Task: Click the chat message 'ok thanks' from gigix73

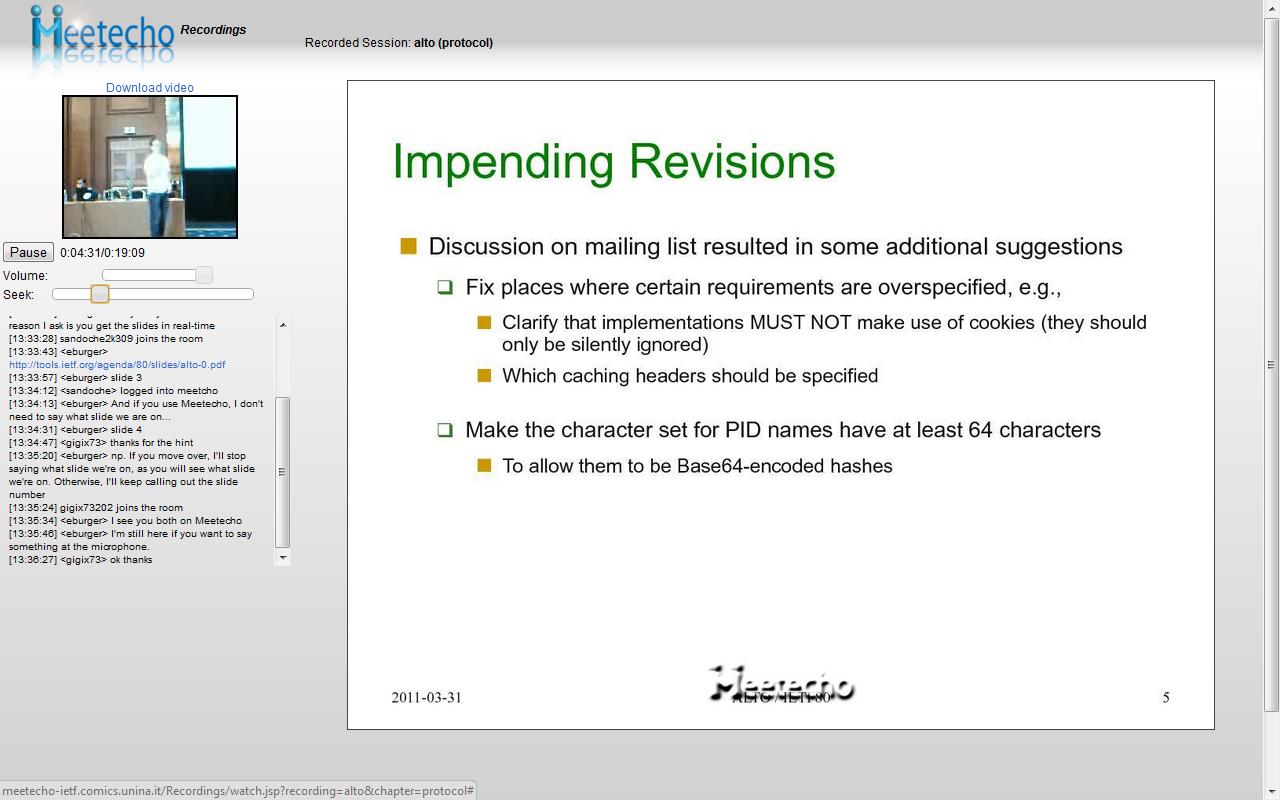Action: pos(81,560)
